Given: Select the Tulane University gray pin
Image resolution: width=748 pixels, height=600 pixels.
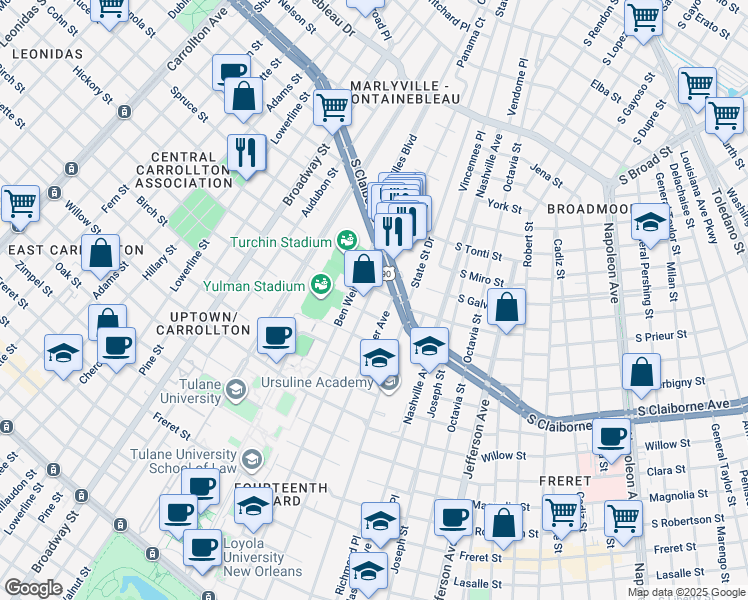Looking at the screenshot, I should point(235,389).
